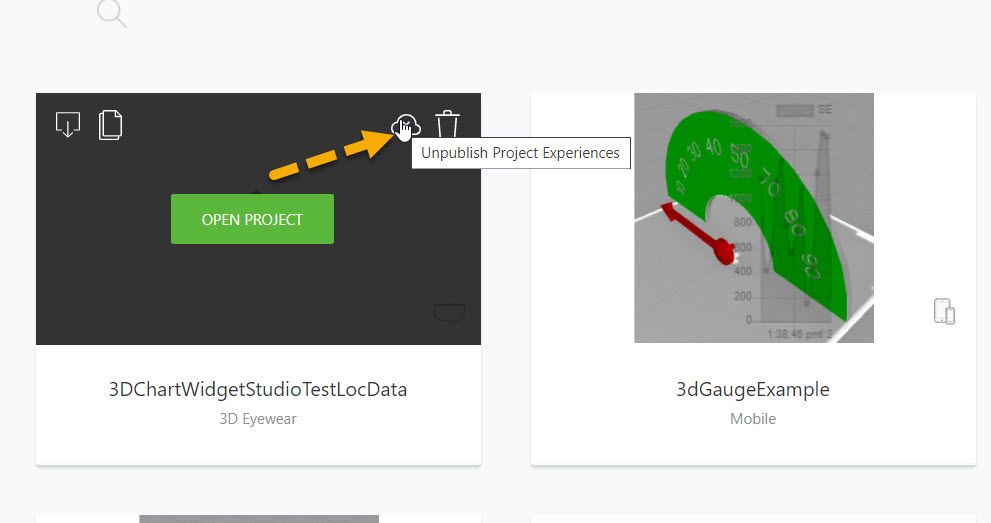Click the search magnifier icon

coord(111,13)
